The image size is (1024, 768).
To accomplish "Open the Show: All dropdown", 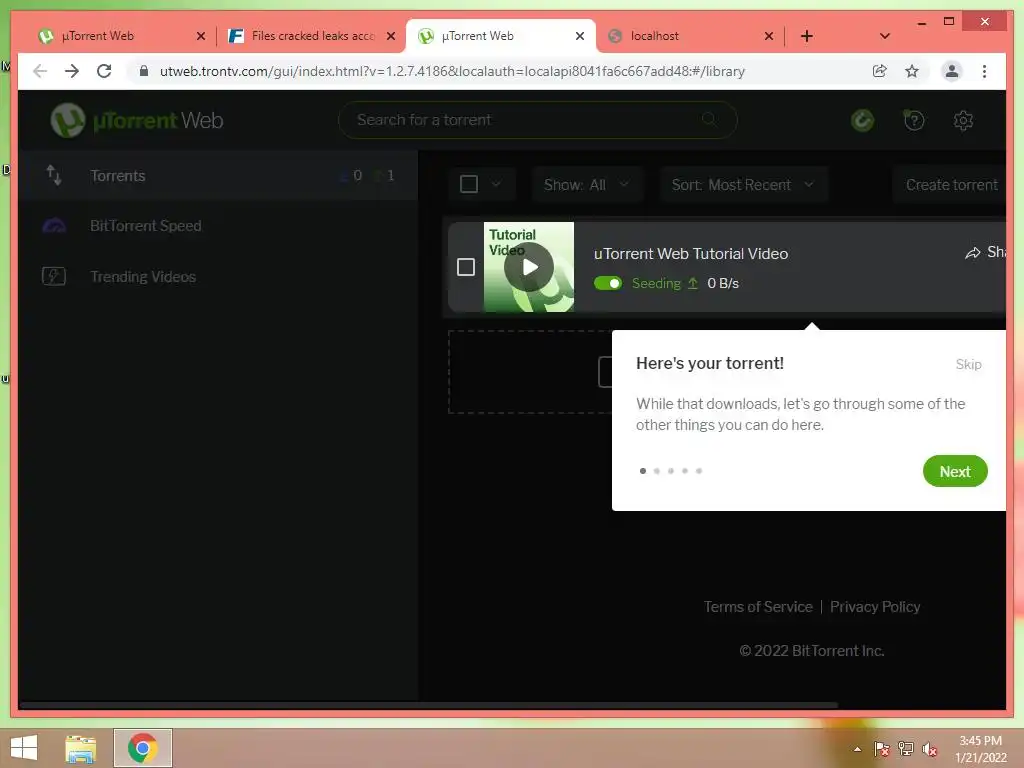I will (587, 185).
